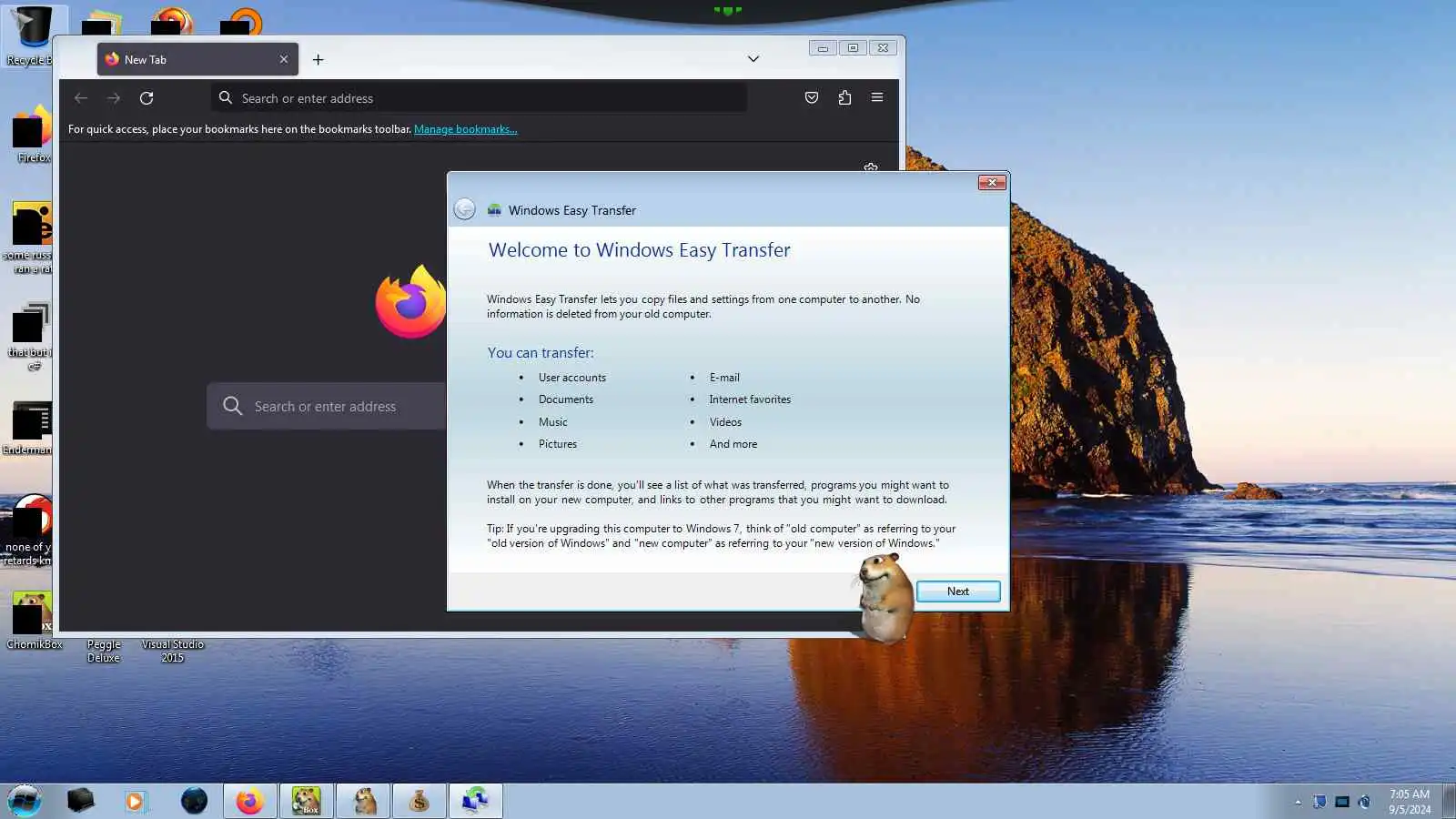
Task: Go back in the Easy Transfer wizard
Action: 464,209
